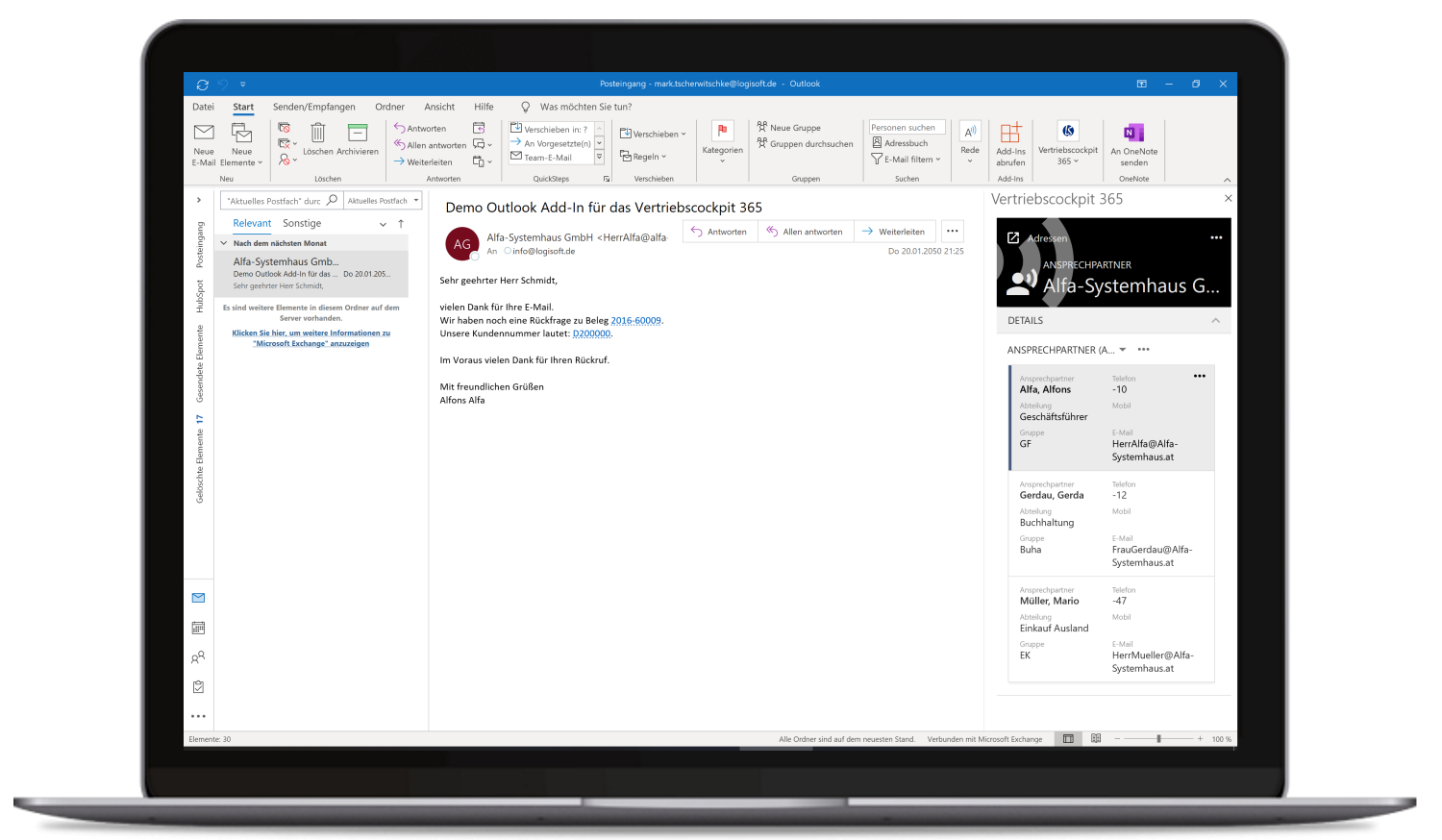Click the Rede read-aloud icon
The image size is (1442, 840).
tap(970, 142)
